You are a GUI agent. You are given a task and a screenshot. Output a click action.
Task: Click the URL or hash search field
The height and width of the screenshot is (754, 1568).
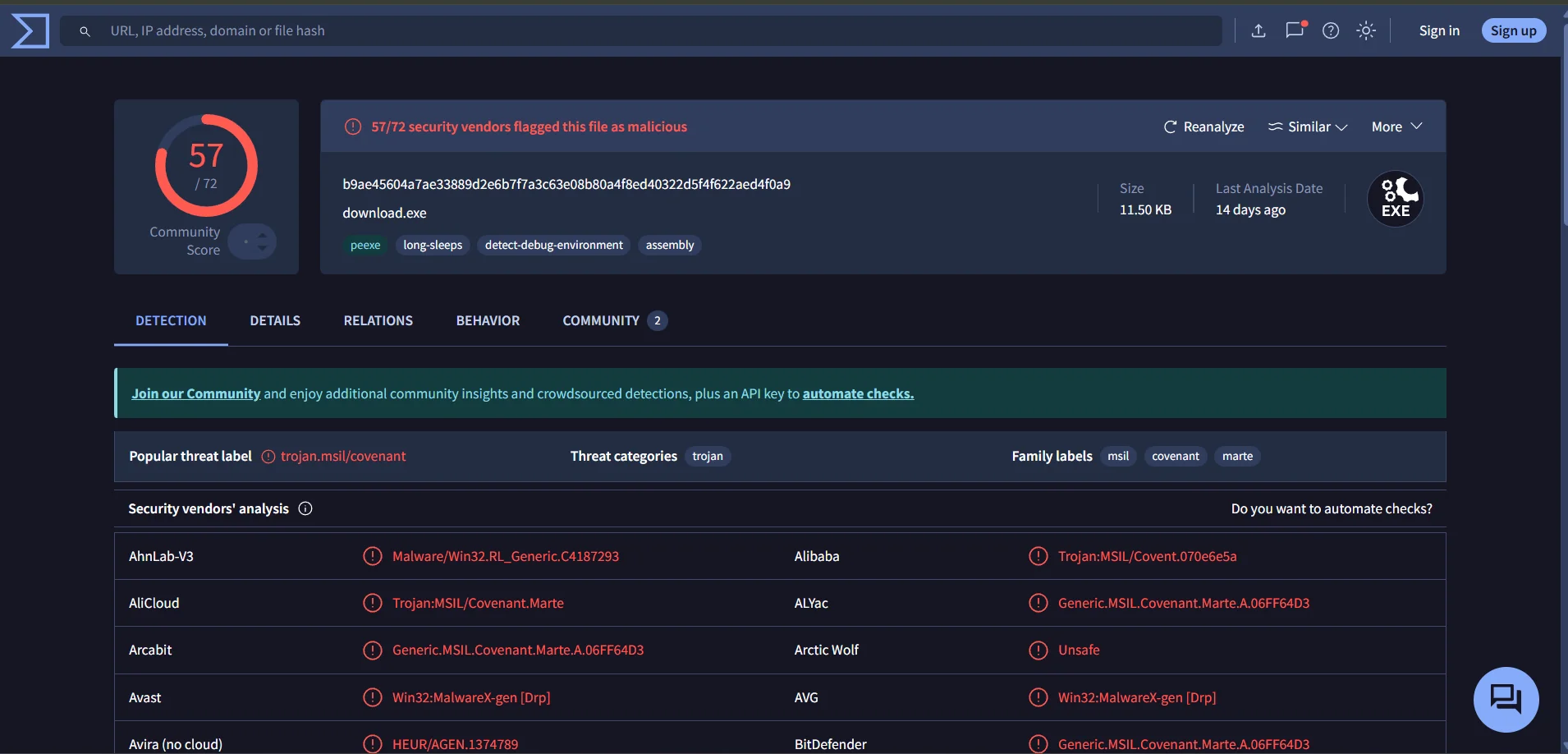click(657, 31)
